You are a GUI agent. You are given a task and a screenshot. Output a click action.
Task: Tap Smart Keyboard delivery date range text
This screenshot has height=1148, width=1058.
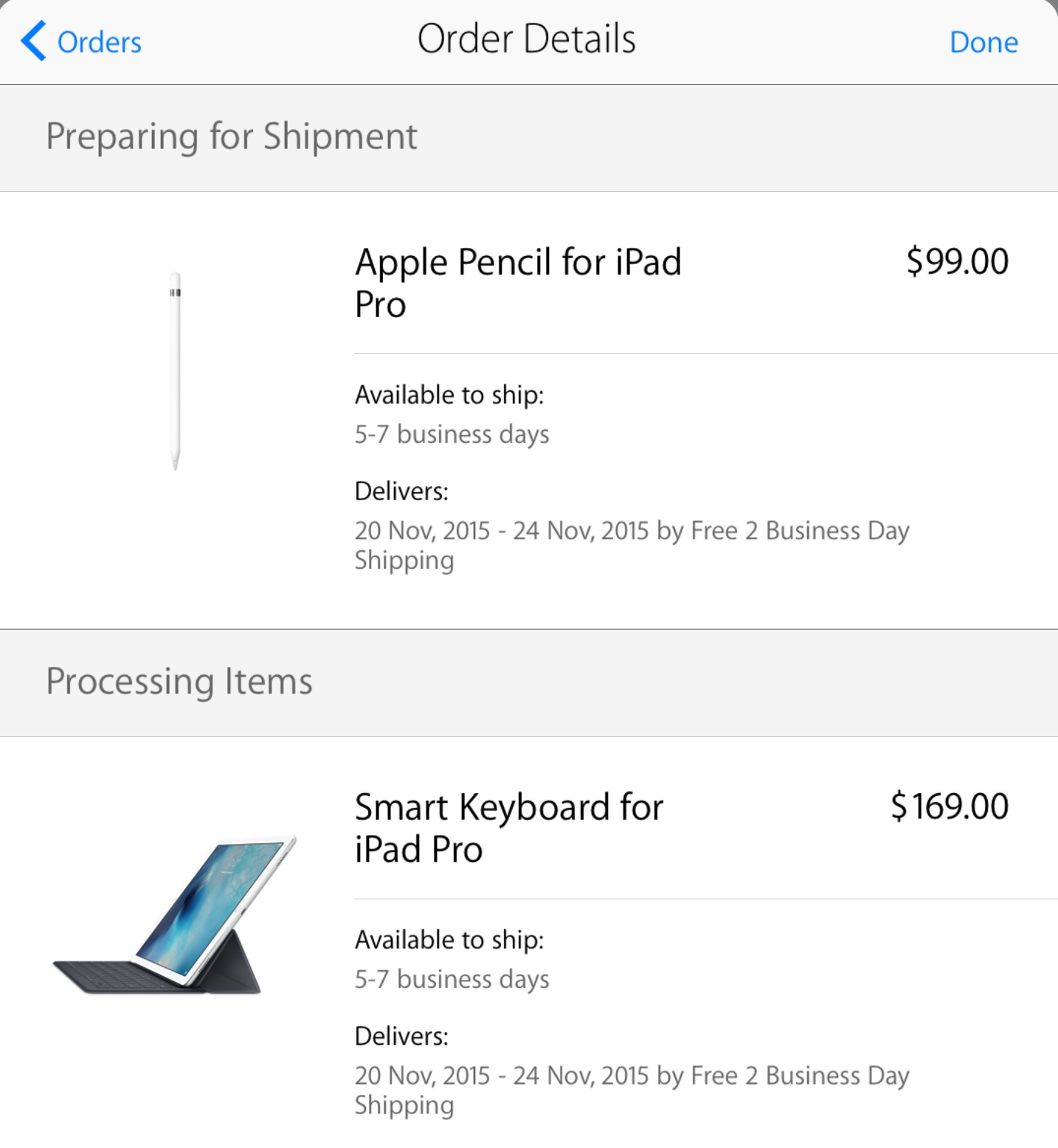632,1089
